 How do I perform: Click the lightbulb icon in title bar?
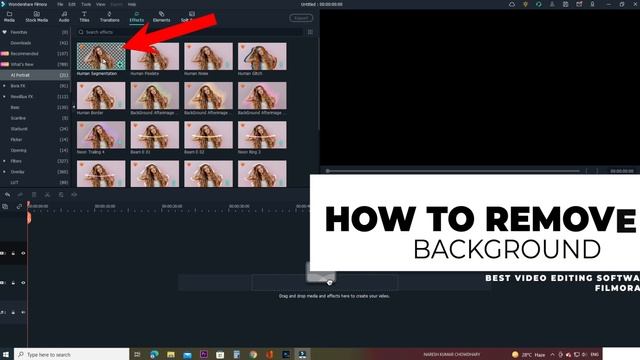coord(525,4)
